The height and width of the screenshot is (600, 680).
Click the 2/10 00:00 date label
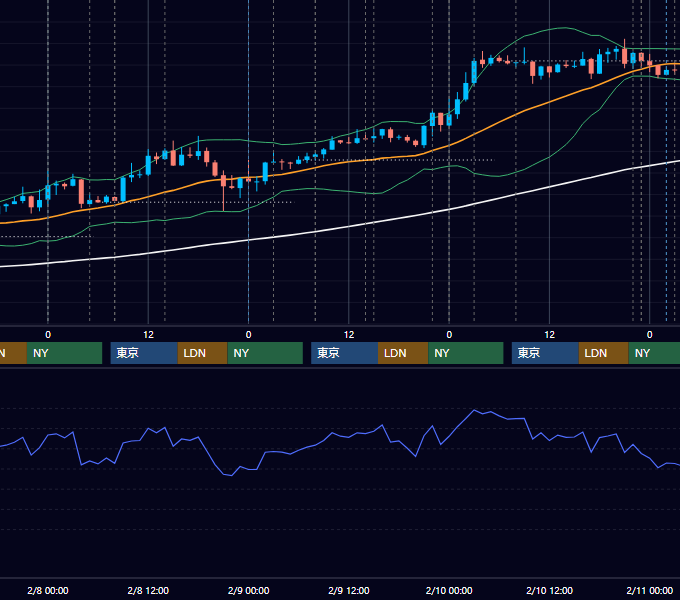point(449,590)
